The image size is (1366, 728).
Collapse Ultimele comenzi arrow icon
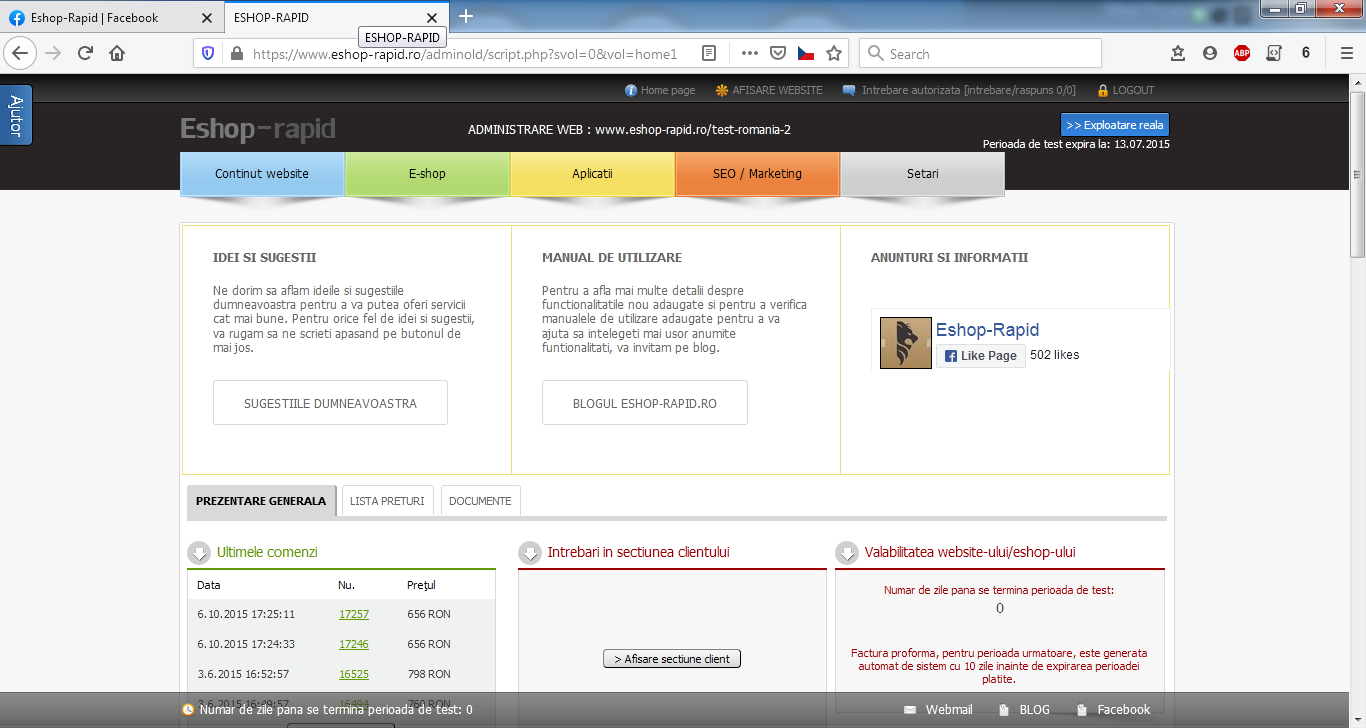pyautogui.click(x=200, y=553)
